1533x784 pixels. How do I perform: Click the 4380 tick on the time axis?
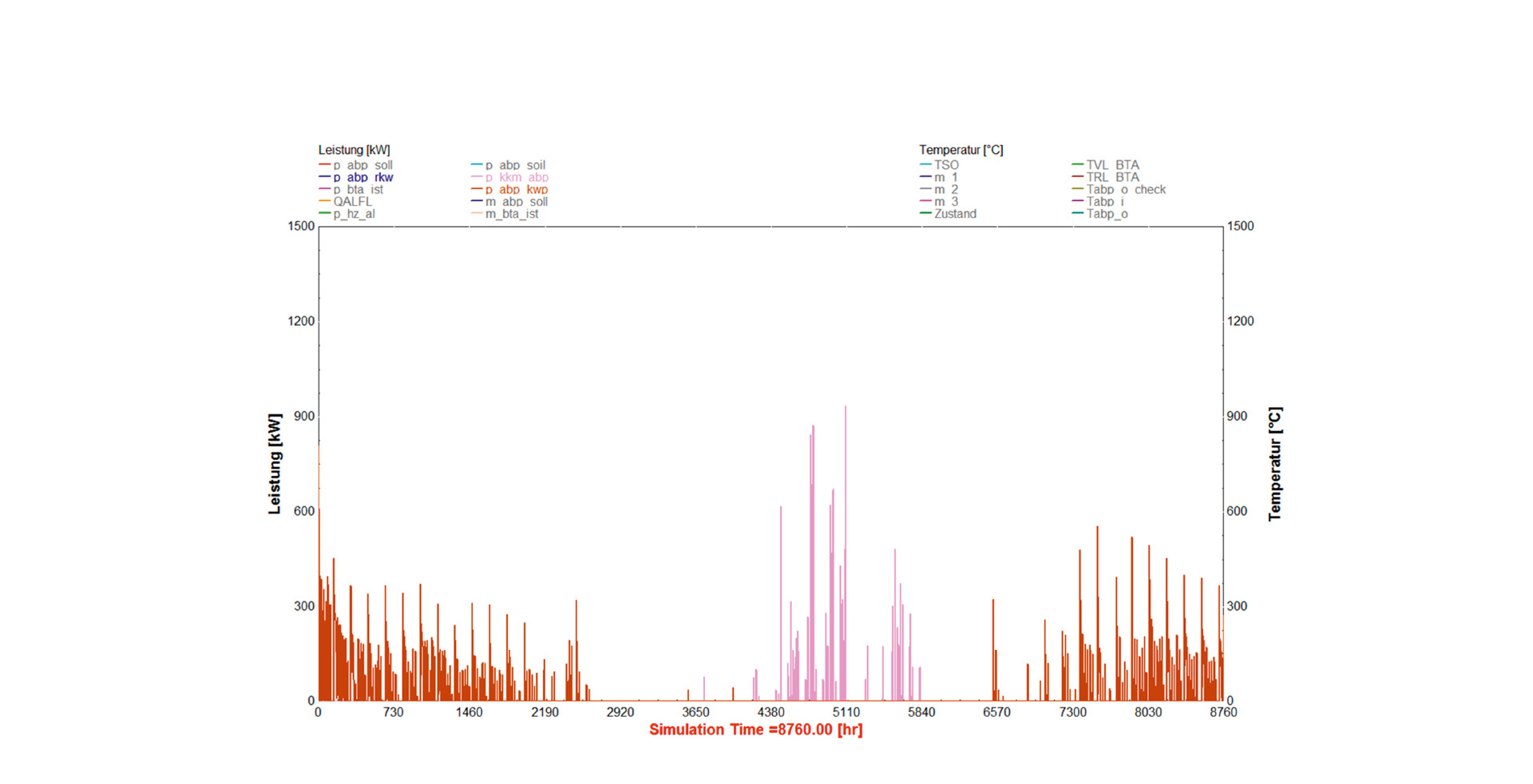tap(770, 712)
